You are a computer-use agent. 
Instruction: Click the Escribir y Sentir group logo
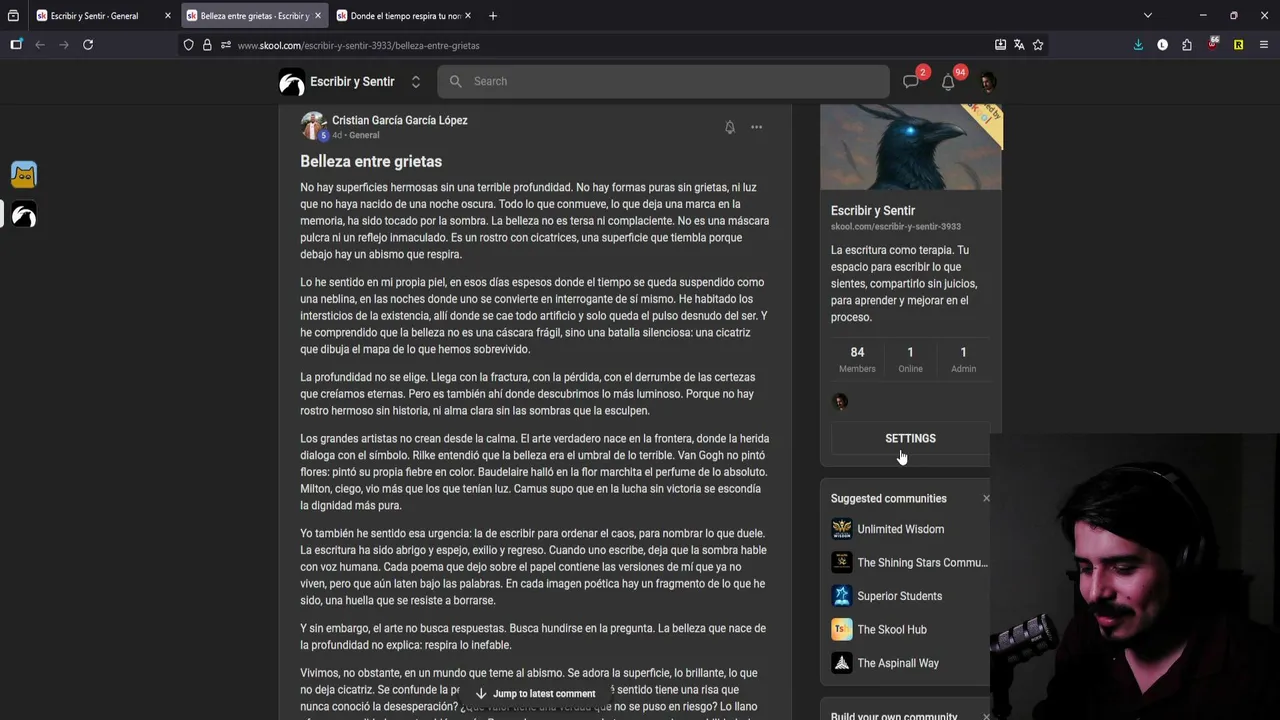(x=291, y=82)
